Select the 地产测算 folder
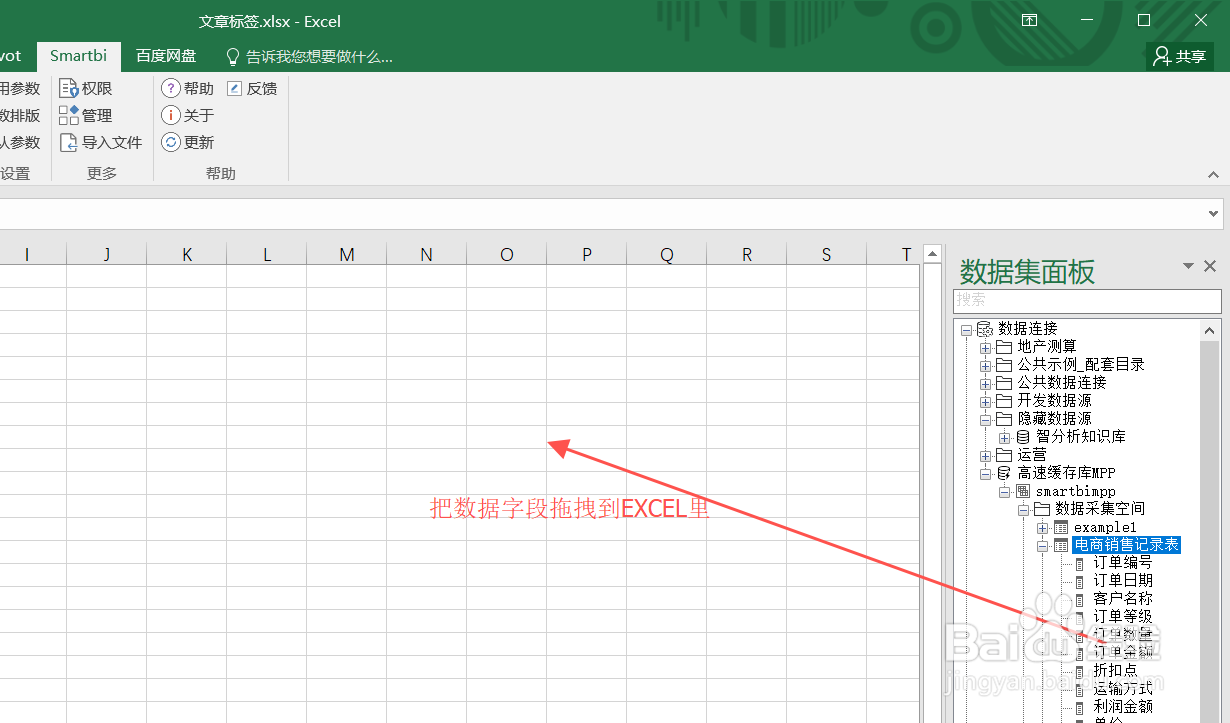1230x723 pixels. pos(1047,347)
